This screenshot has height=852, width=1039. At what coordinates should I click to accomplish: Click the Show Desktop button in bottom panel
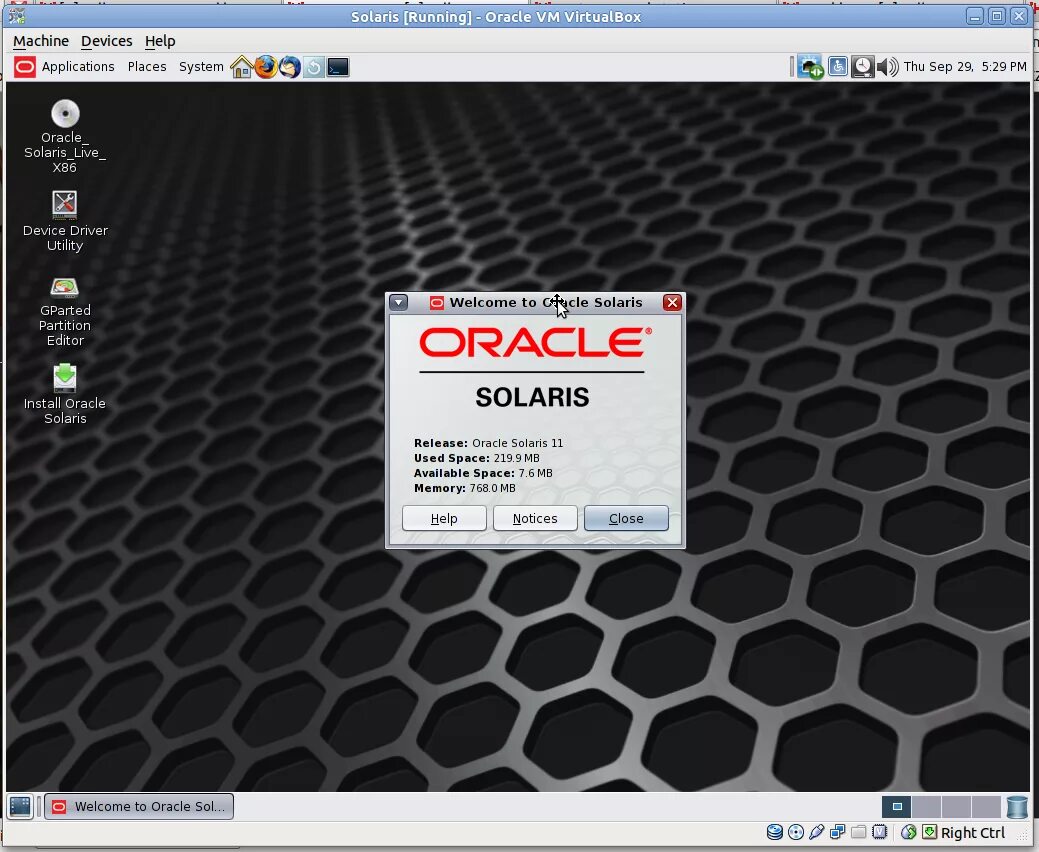[x=21, y=806]
